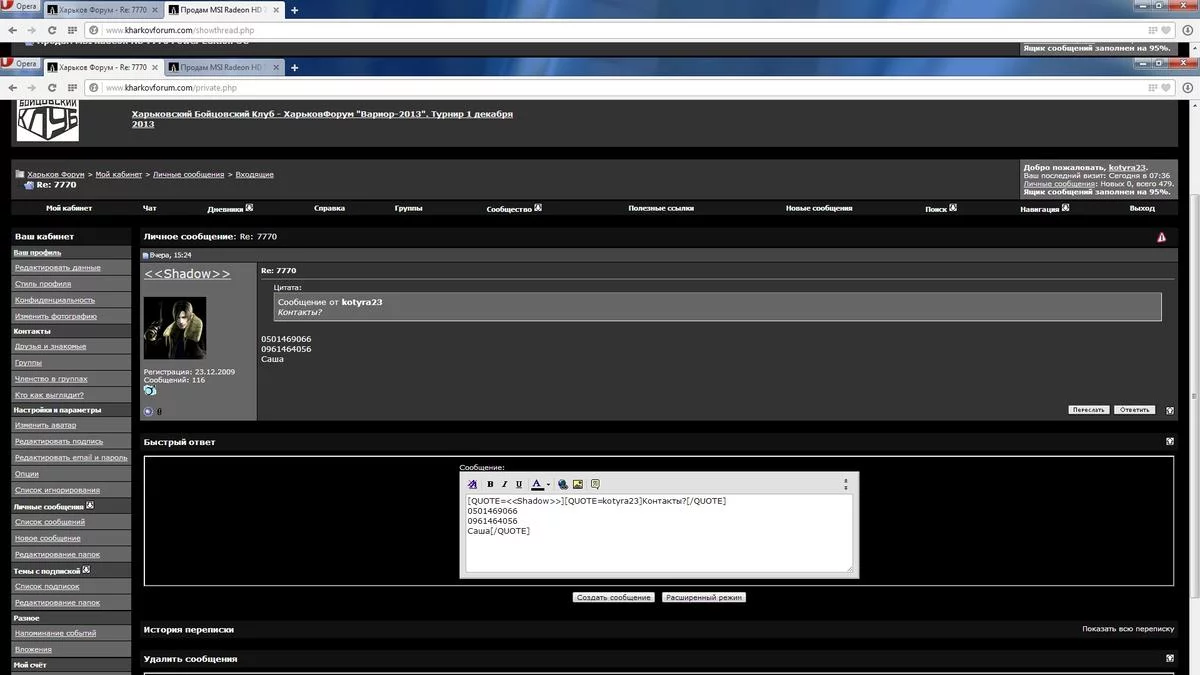Apply font color with the A icon
The height and width of the screenshot is (675, 1200).
tap(537, 484)
